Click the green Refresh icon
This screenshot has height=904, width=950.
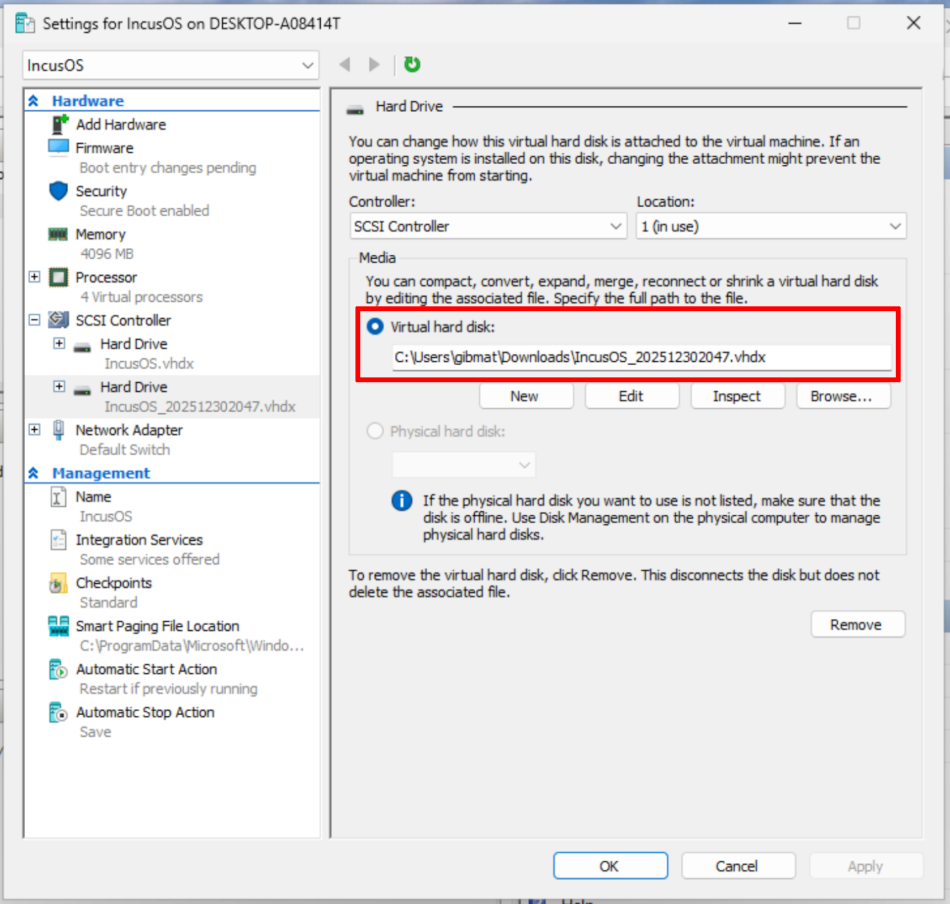pos(412,64)
